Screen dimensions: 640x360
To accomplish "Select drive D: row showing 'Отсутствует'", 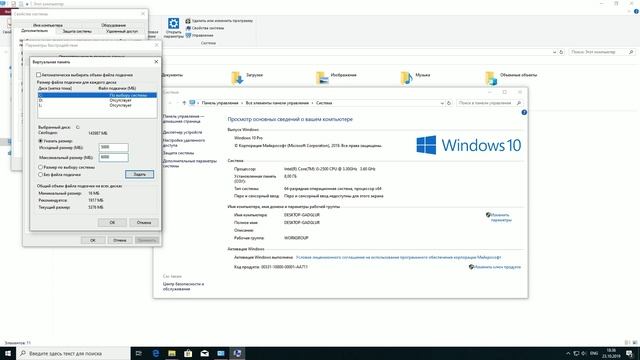I will point(97,100).
